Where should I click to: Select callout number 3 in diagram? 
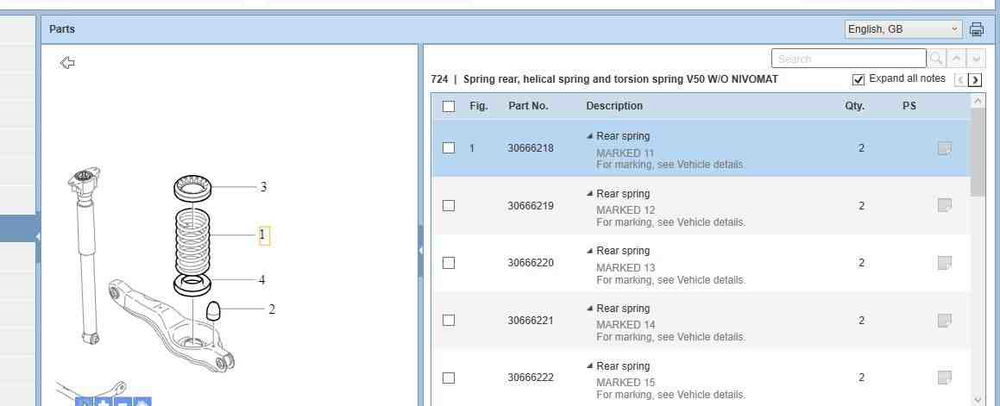(x=263, y=187)
